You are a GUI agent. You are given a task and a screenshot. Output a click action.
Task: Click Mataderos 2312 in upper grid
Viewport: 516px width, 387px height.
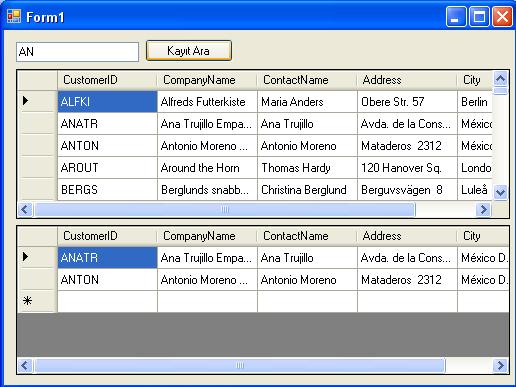tap(407, 146)
